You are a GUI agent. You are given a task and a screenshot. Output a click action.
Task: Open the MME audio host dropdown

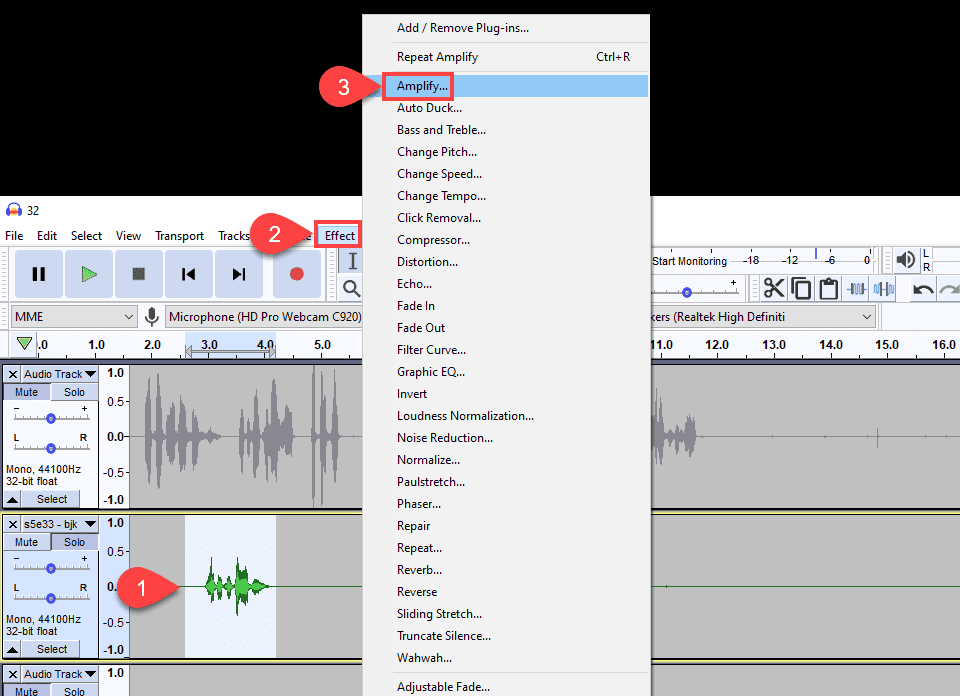pyautogui.click(x=70, y=316)
